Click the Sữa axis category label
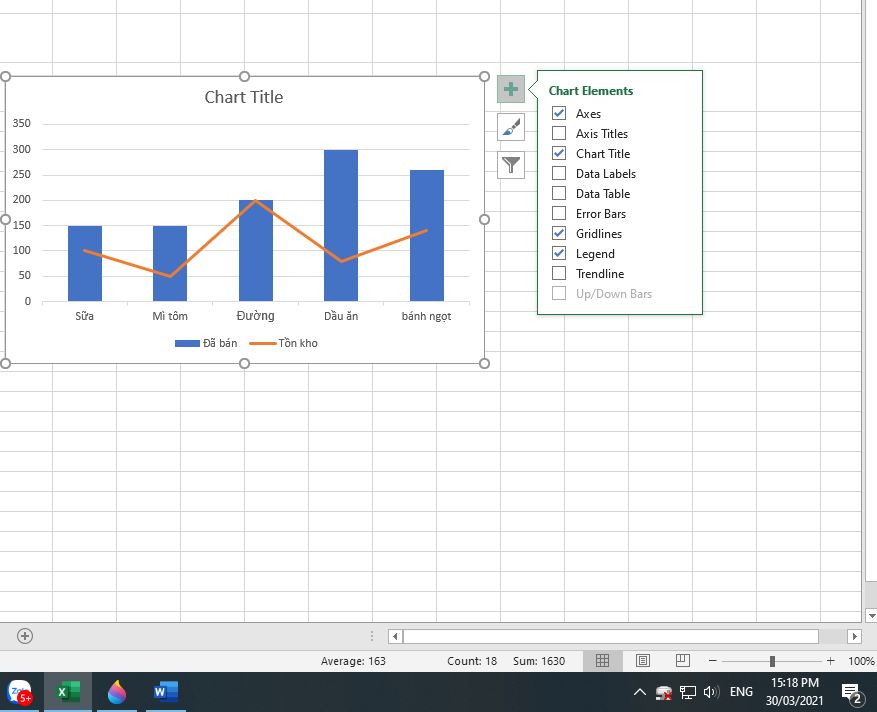Screen dimensions: 877x712 [84, 316]
